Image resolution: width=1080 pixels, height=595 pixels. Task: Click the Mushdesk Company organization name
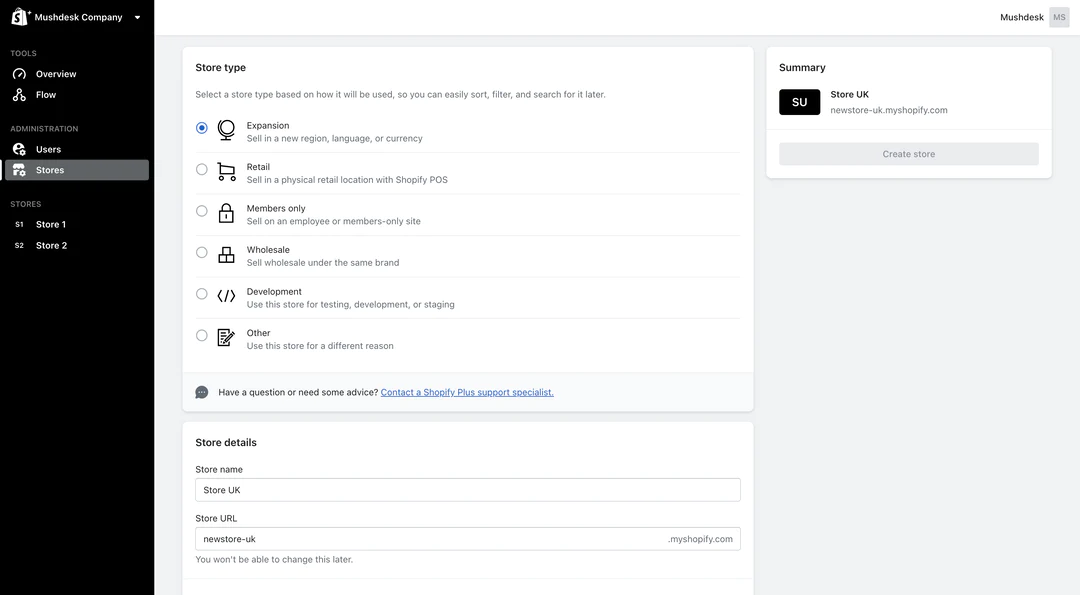(79, 17)
